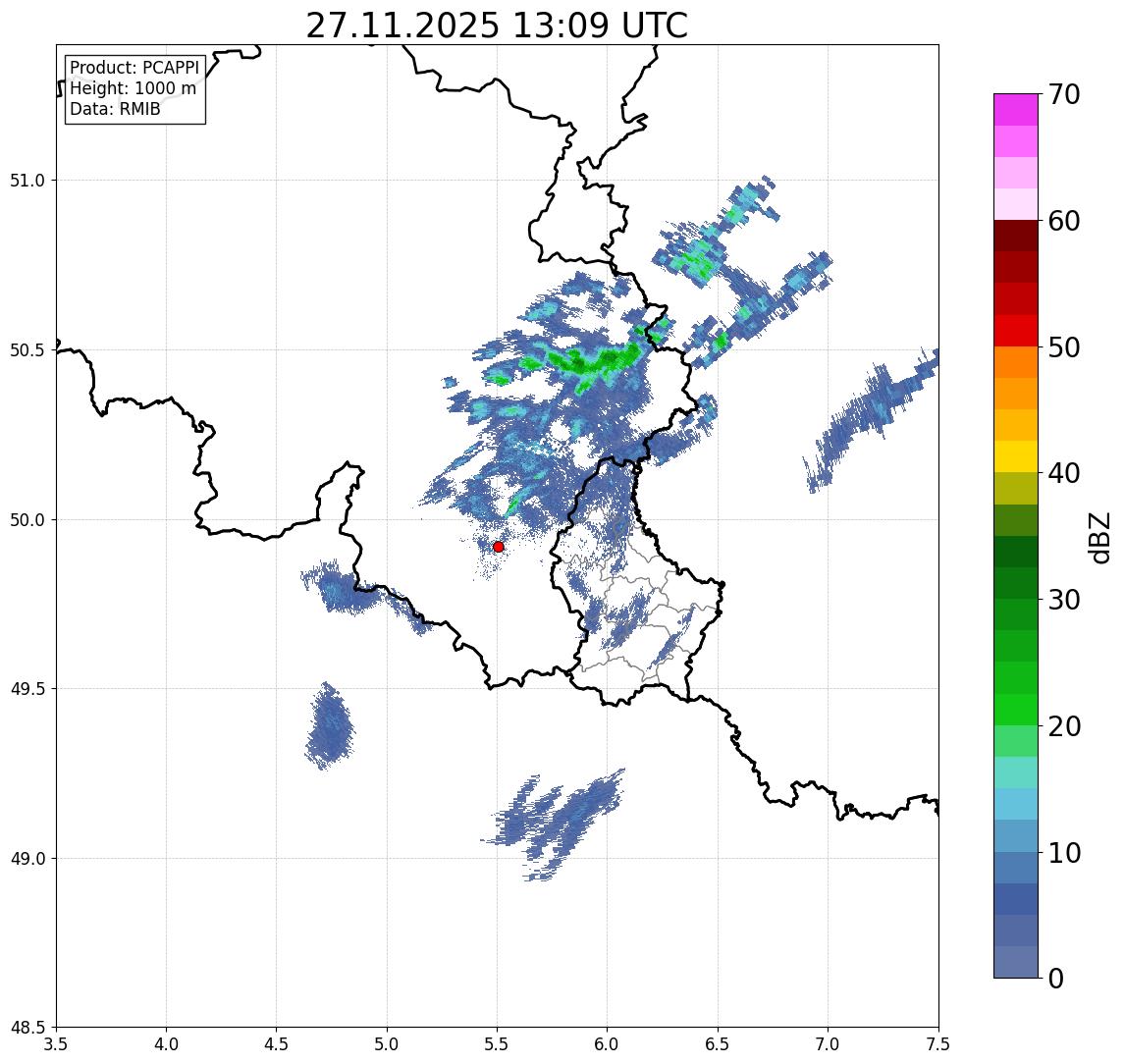Click the blue swatch just below 10
This screenshot has height=1064, width=1124.
tap(1016, 868)
